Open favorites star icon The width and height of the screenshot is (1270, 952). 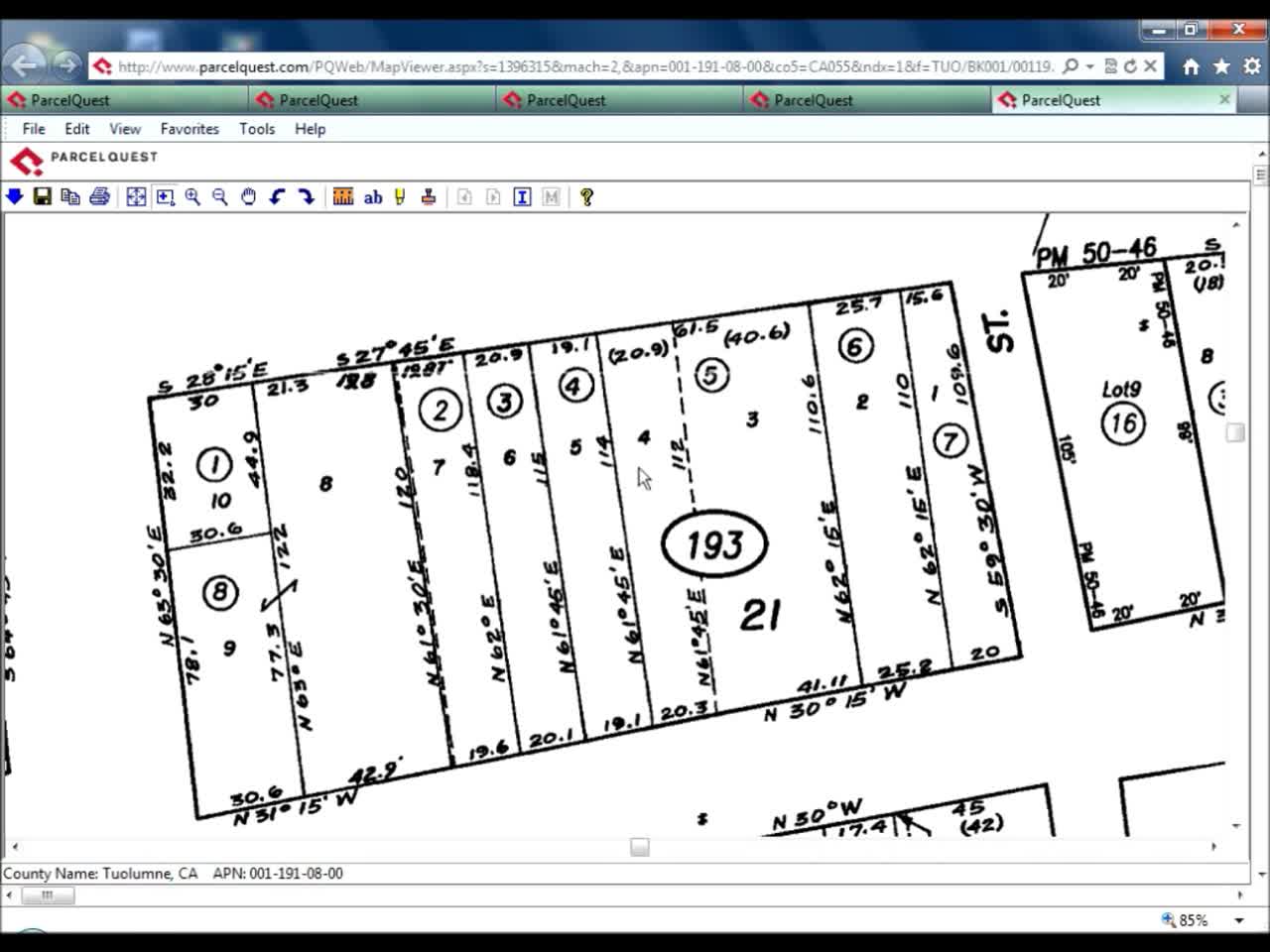(1221, 66)
